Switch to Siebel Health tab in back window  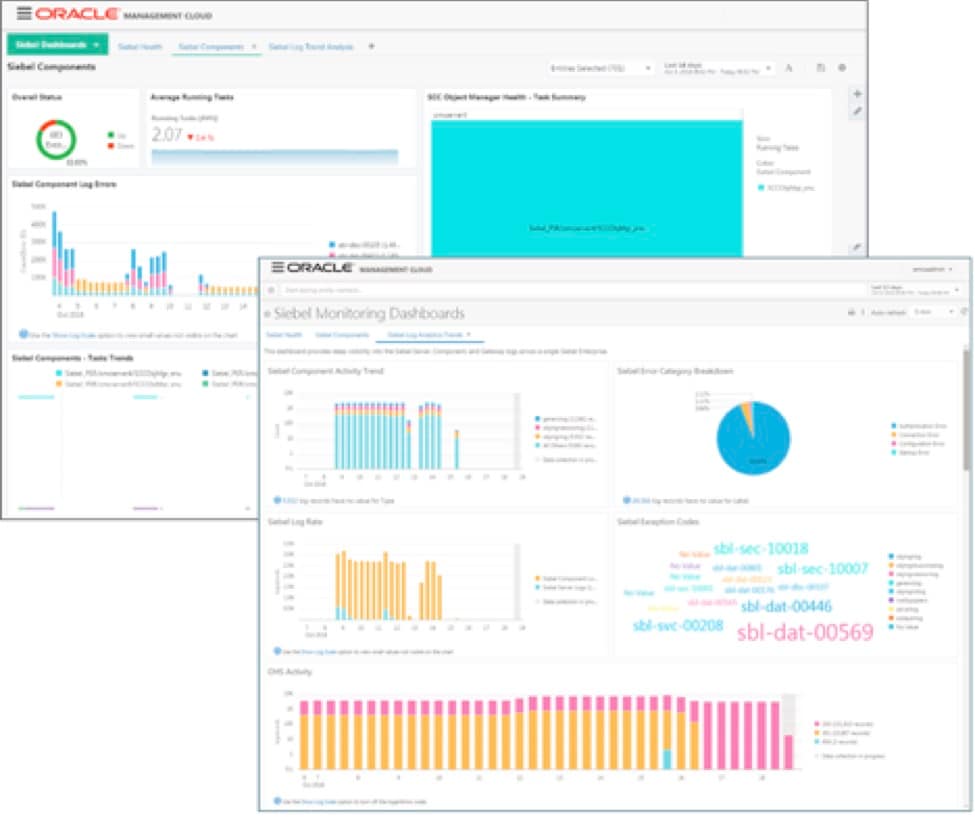point(140,47)
